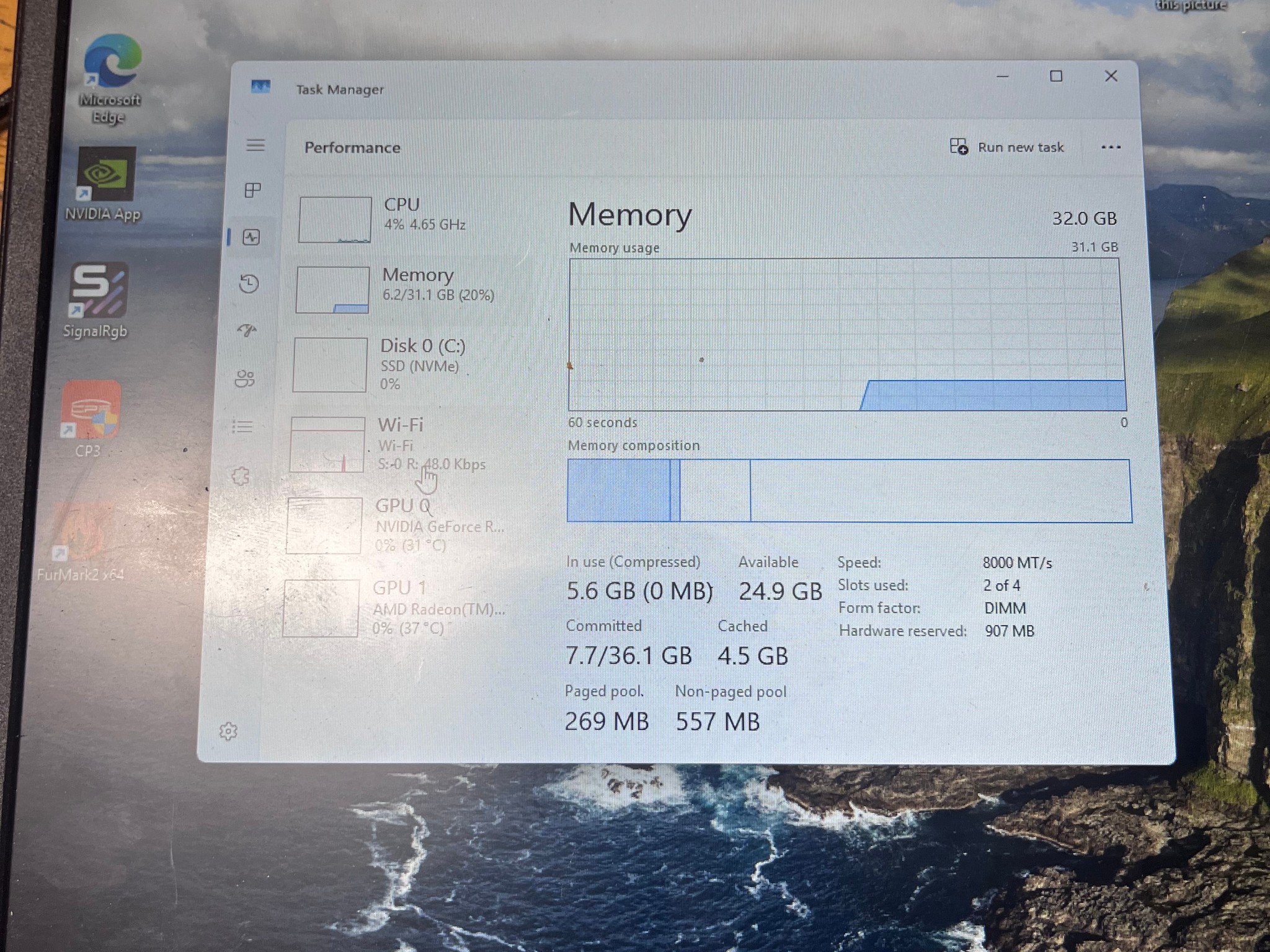Click the 4.5 GB Cached value
This screenshot has width=1270, height=952.
[752, 656]
